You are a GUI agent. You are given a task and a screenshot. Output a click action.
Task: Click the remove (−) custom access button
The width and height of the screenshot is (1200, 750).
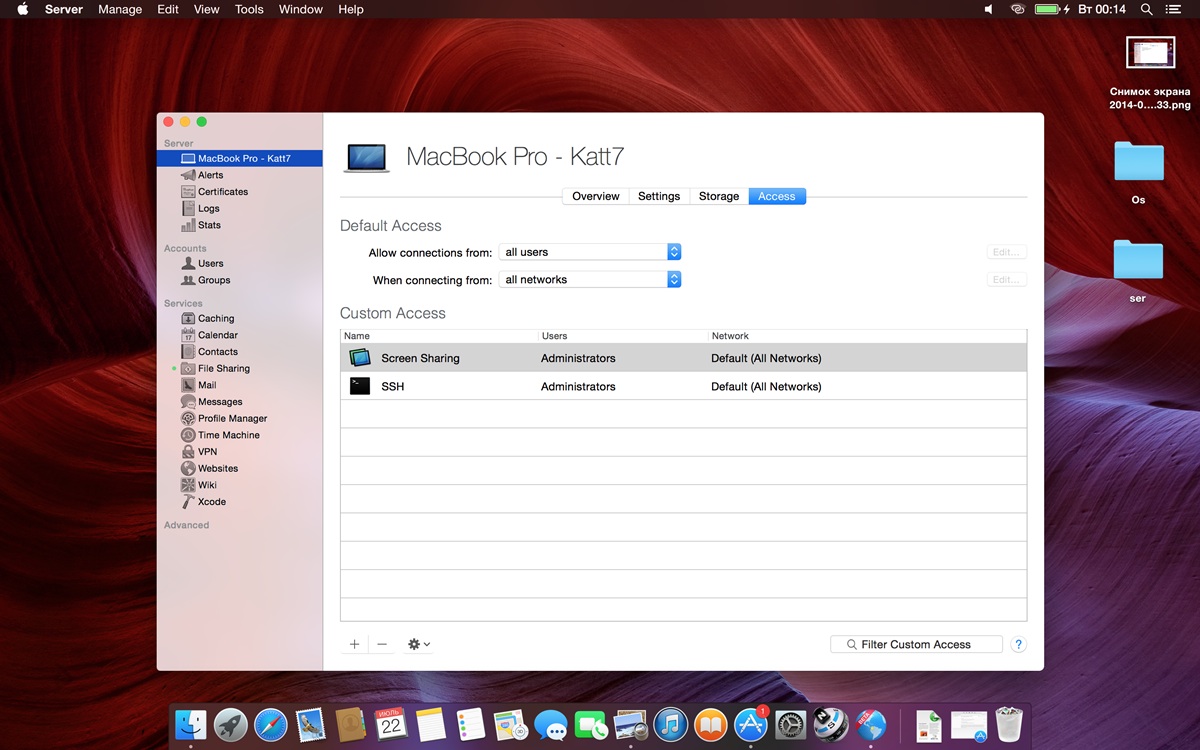pos(382,645)
